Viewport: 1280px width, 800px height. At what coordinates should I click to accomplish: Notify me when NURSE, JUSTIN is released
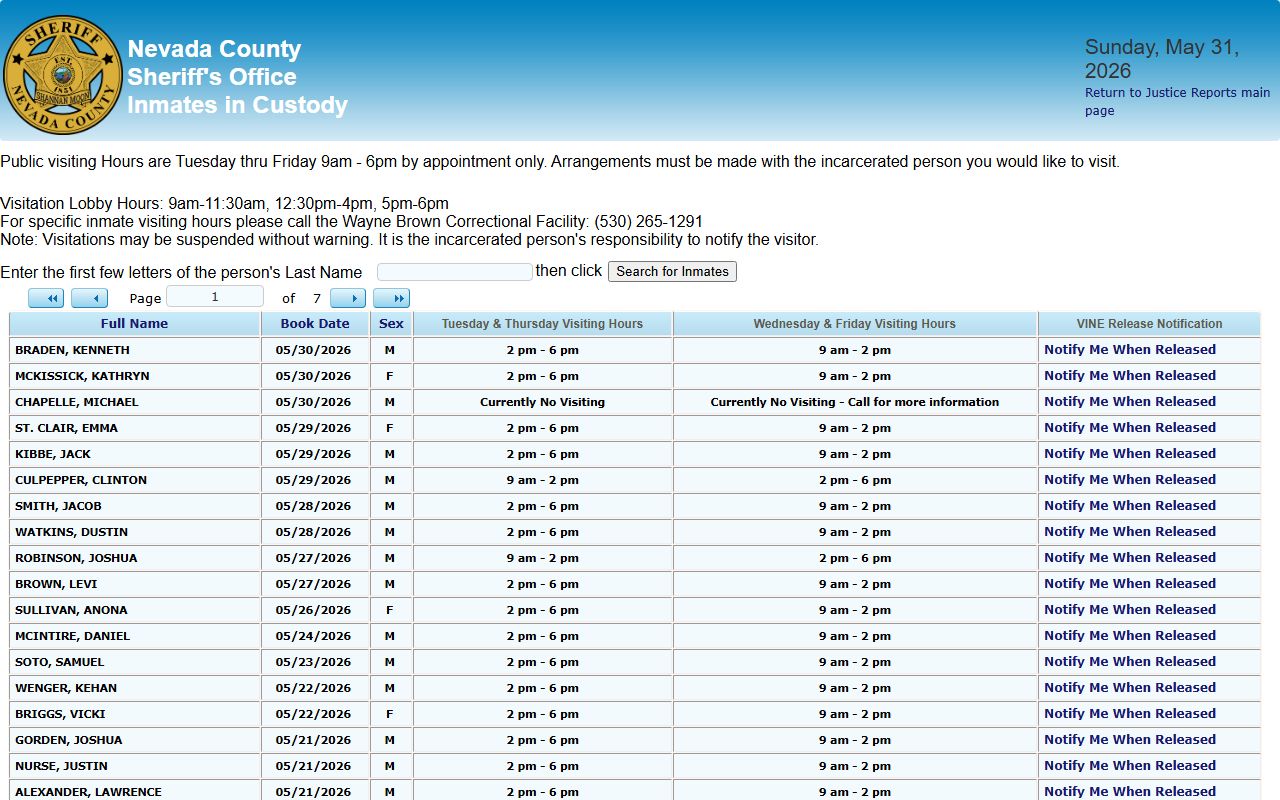pos(1130,766)
